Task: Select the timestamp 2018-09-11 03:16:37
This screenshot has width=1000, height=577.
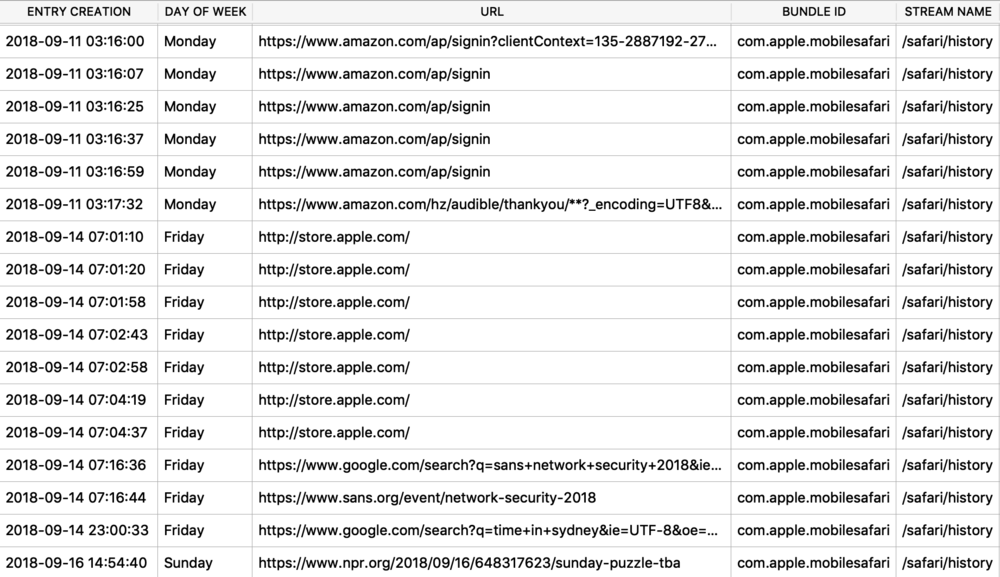Action: [x=75, y=139]
